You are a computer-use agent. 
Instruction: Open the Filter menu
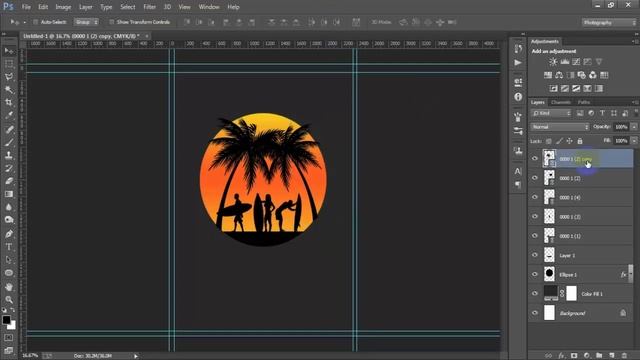click(x=149, y=7)
